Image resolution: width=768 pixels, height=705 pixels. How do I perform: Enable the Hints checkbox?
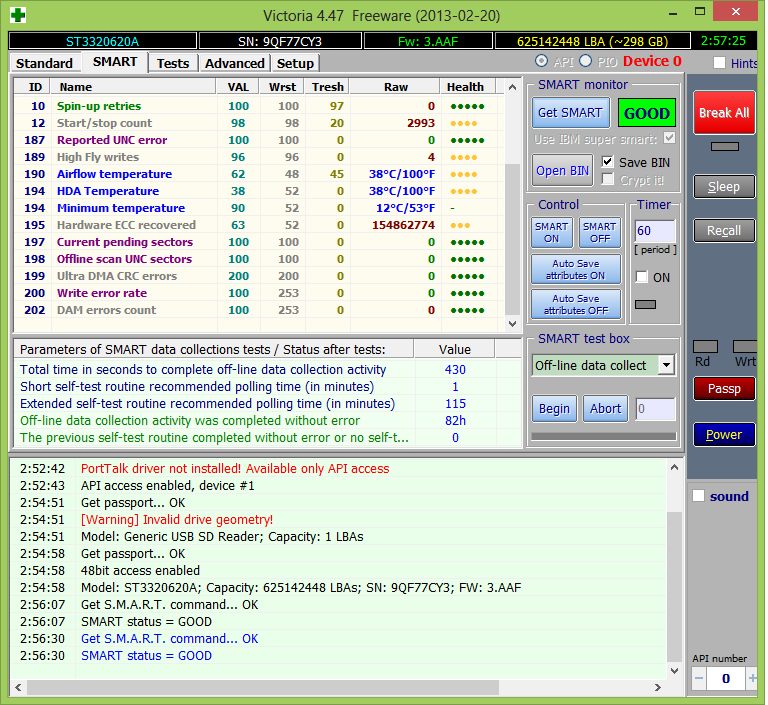[719, 63]
